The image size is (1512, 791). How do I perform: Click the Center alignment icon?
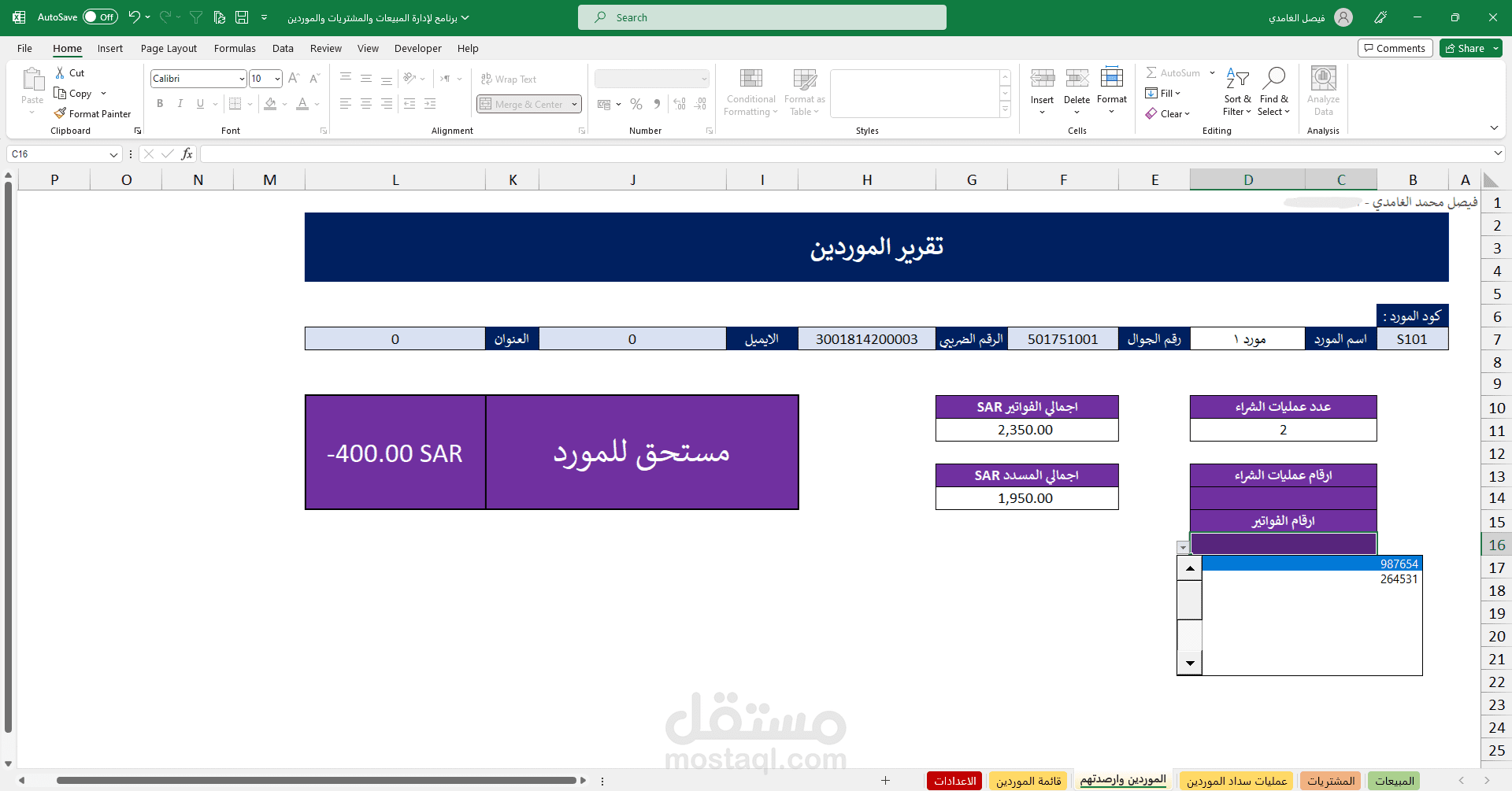366,103
